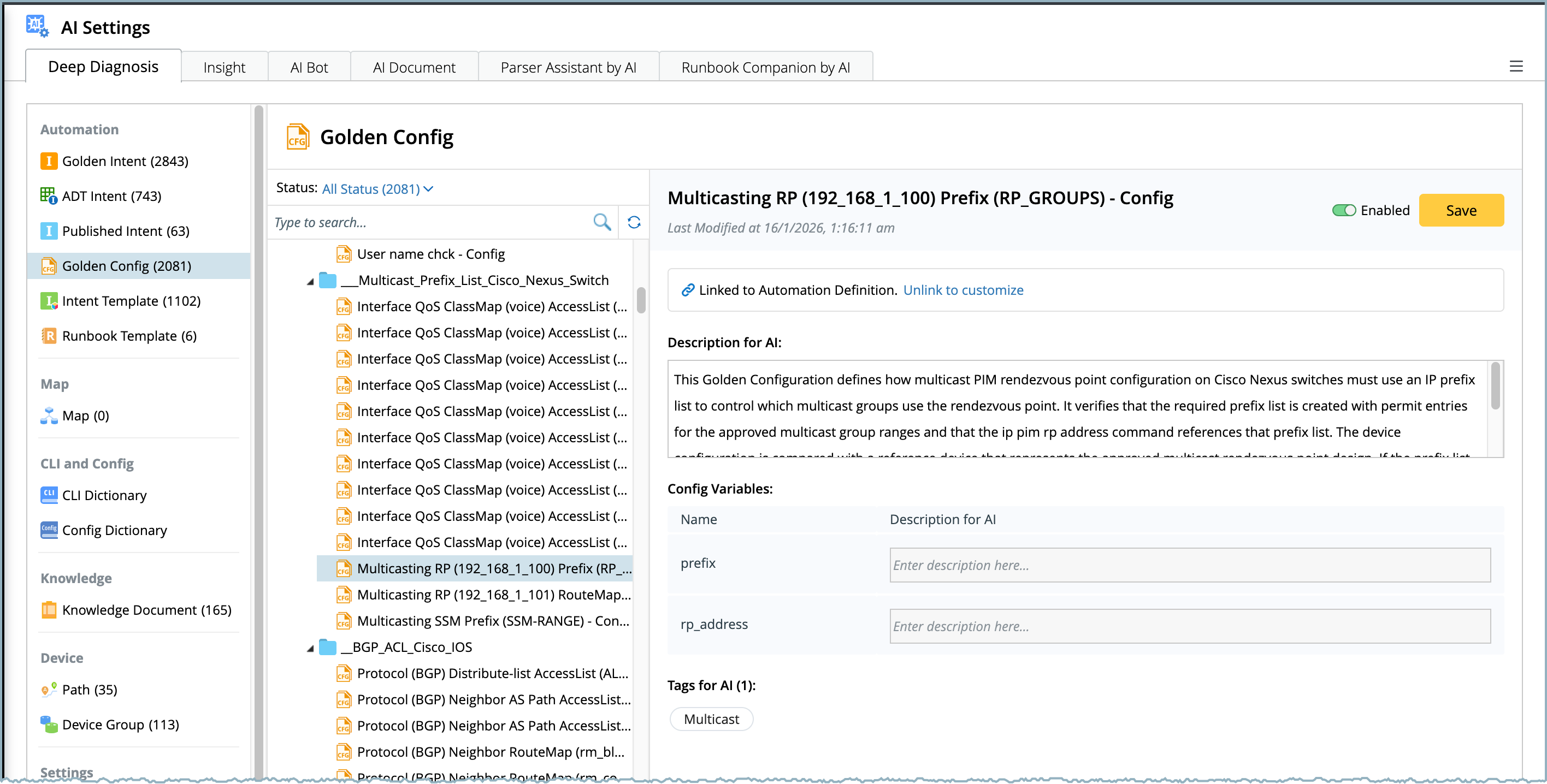Click the CLI Dictionary icon
The image size is (1547, 784).
49,495
